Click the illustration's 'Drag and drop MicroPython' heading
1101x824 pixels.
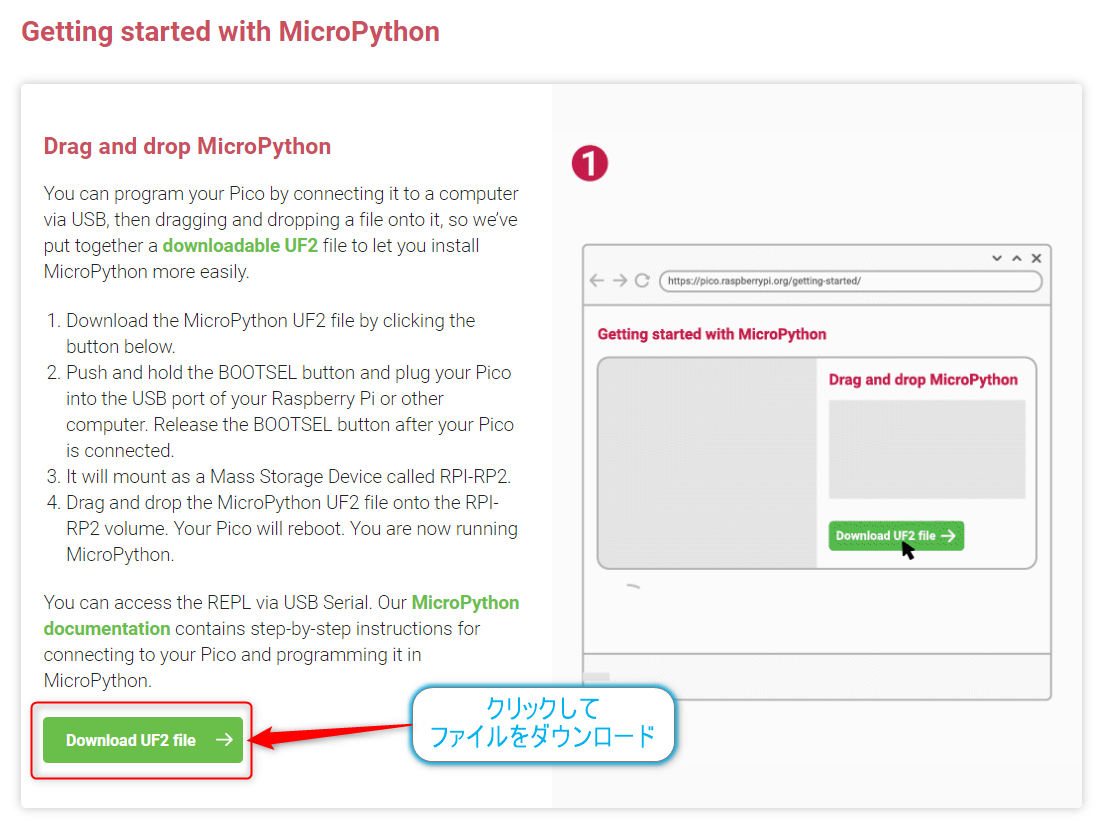click(923, 380)
